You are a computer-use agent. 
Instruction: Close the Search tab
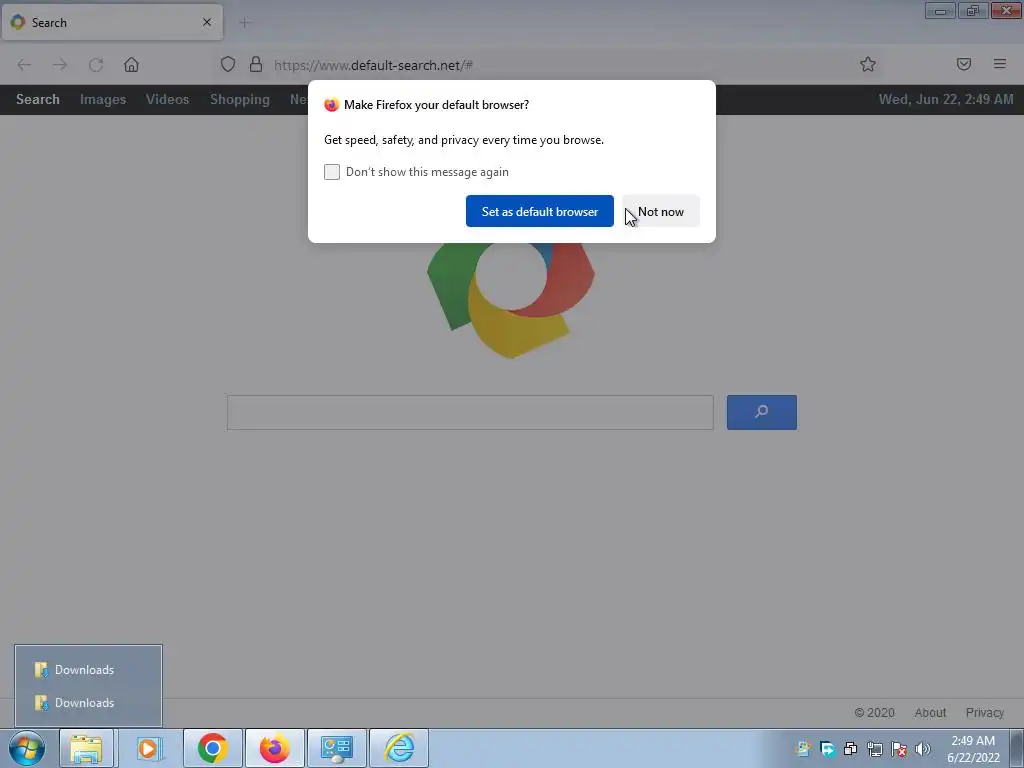click(207, 22)
